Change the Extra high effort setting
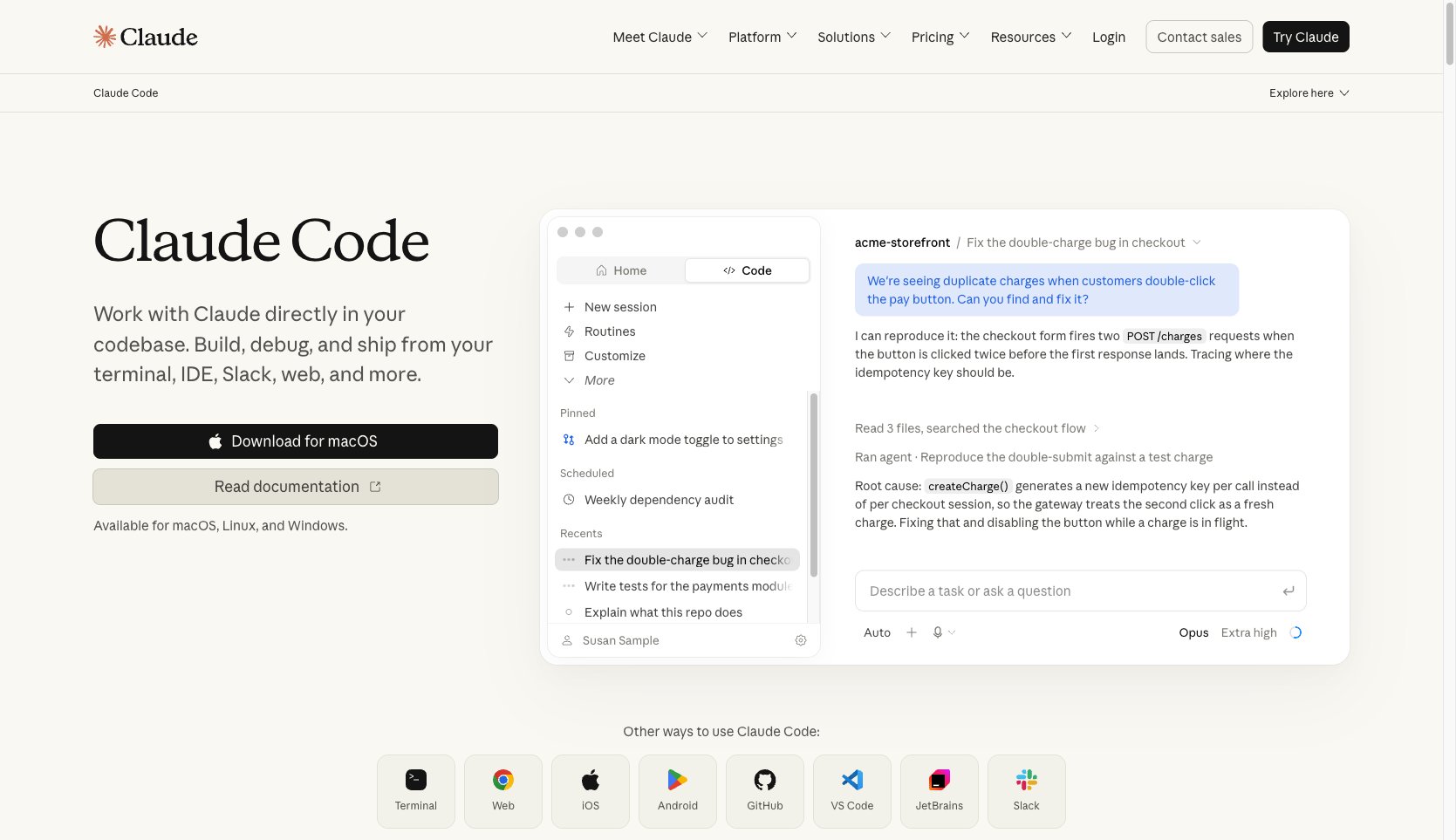 [x=1248, y=632]
